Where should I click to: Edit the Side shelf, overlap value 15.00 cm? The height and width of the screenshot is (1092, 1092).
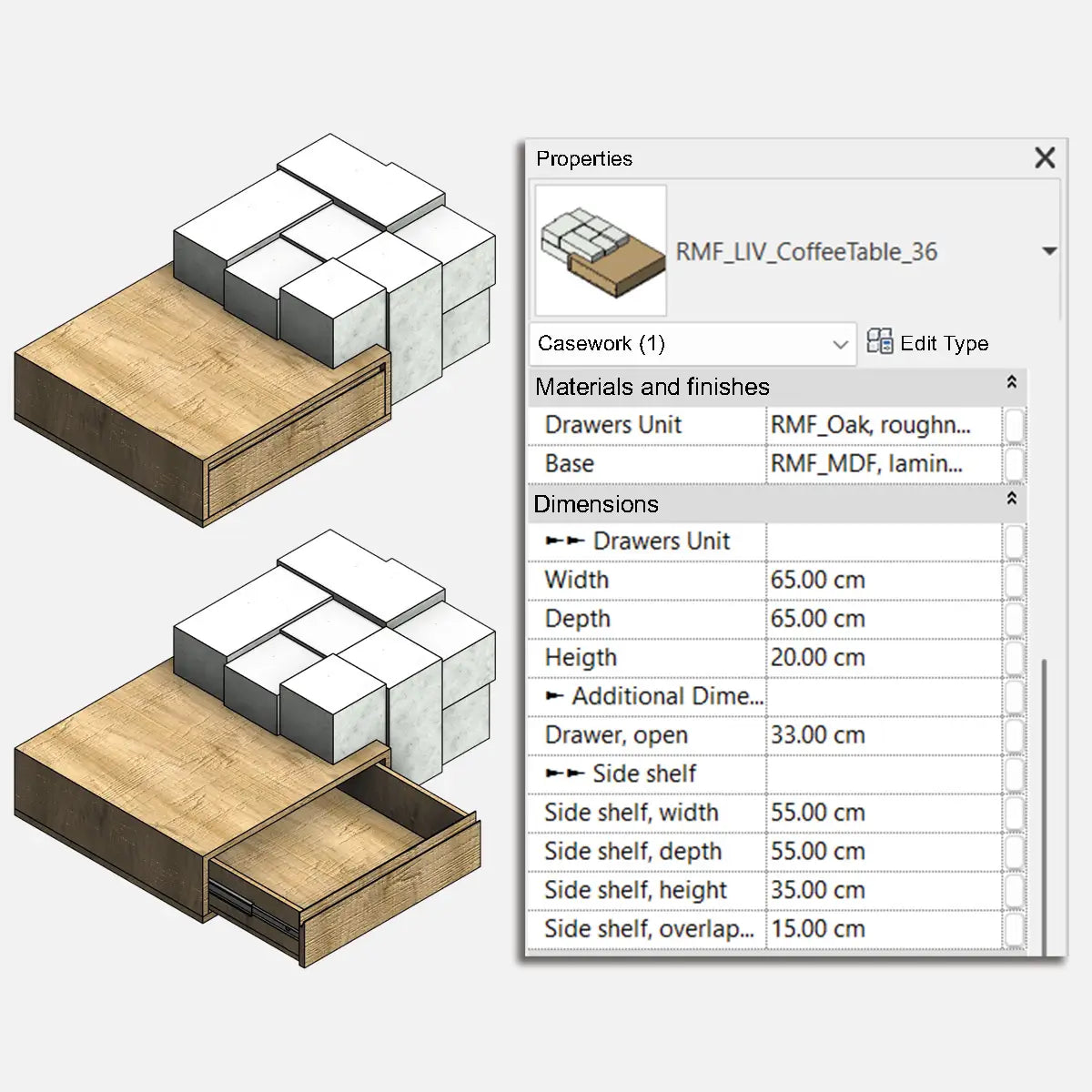[883, 929]
